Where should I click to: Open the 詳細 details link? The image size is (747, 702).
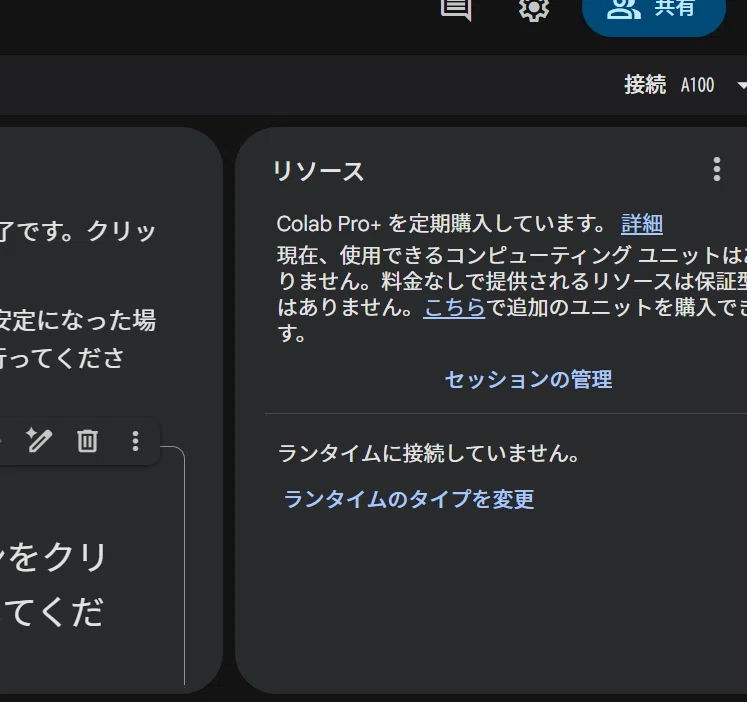click(642, 223)
